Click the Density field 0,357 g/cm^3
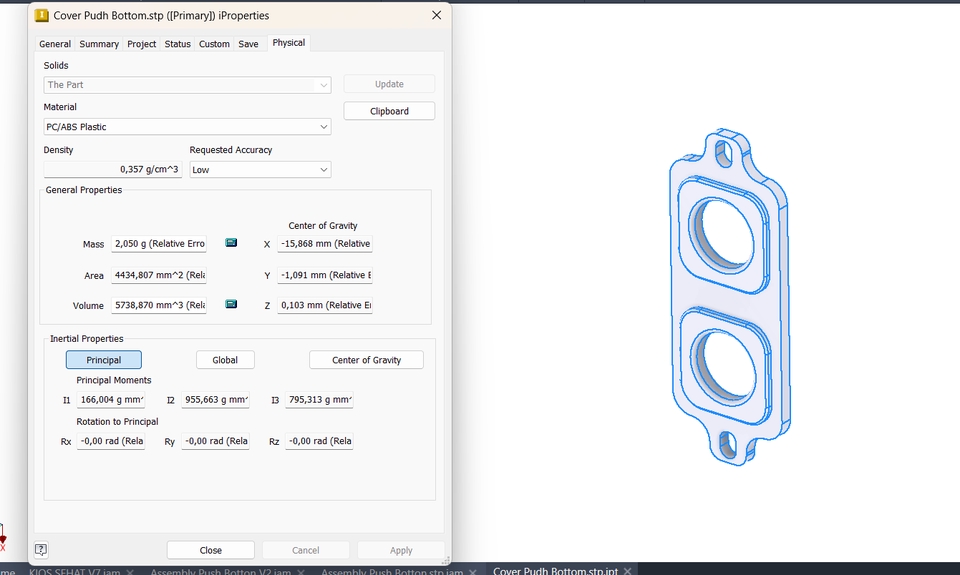Screen dimensions: 960x575 [113, 169]
